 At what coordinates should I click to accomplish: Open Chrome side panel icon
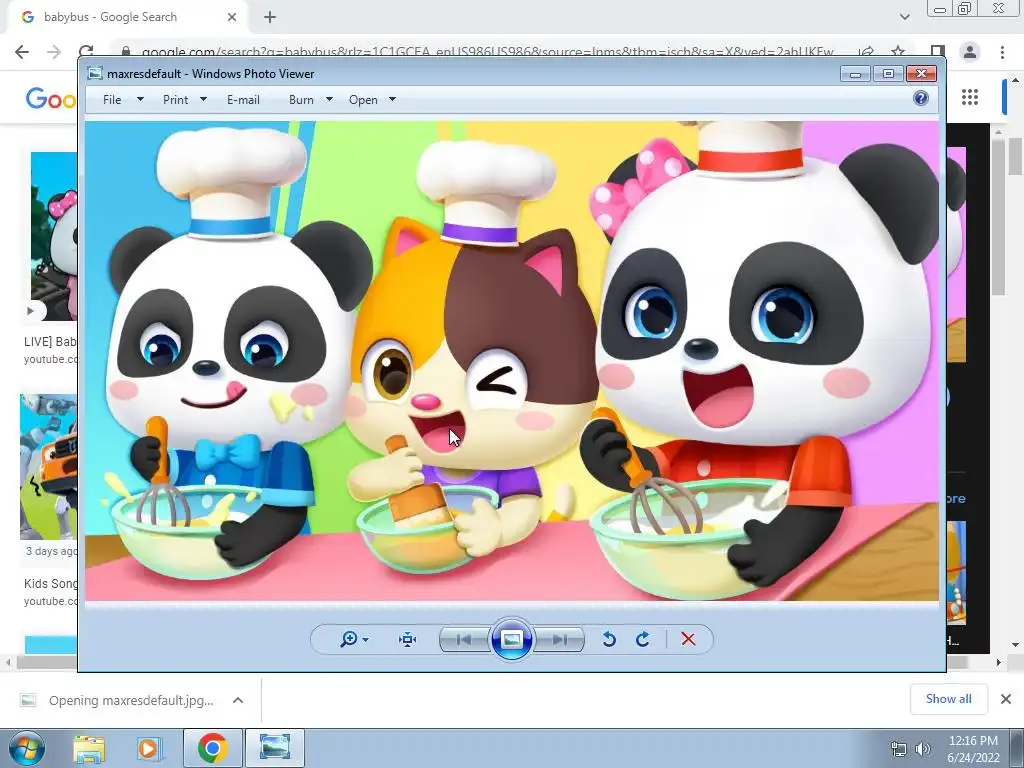point(938,52)
